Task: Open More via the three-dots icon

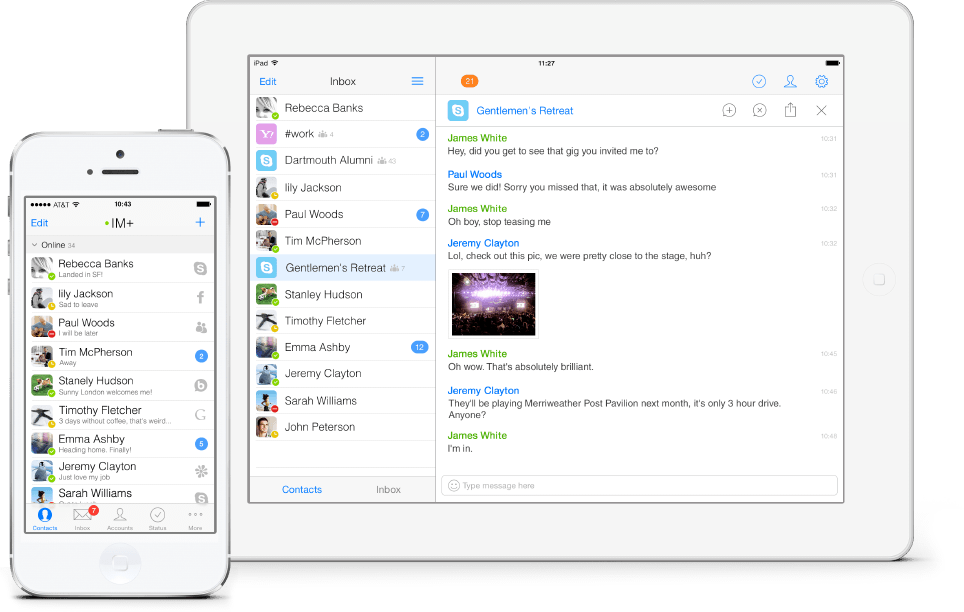Action: (x=195, y=515)
